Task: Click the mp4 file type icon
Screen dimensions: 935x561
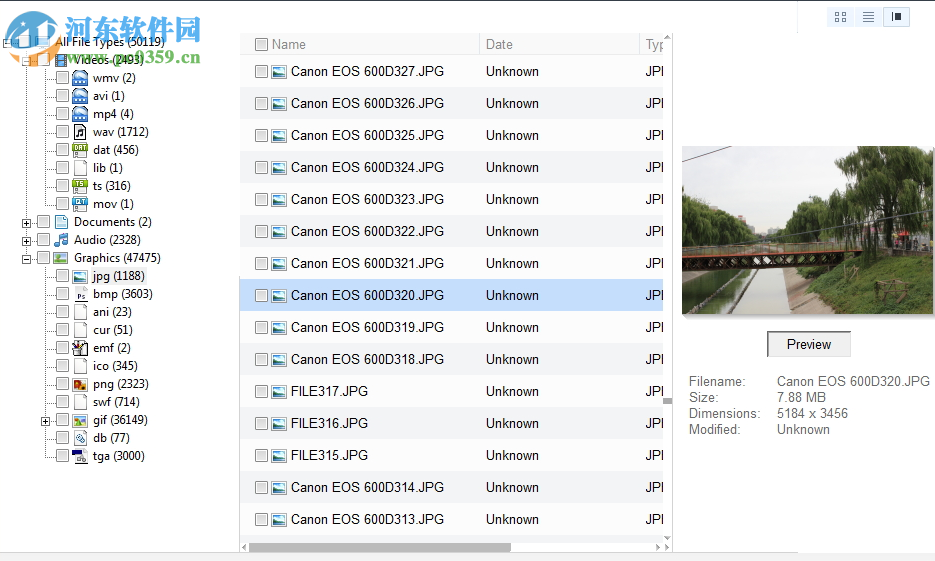Action: coord(80,114)
